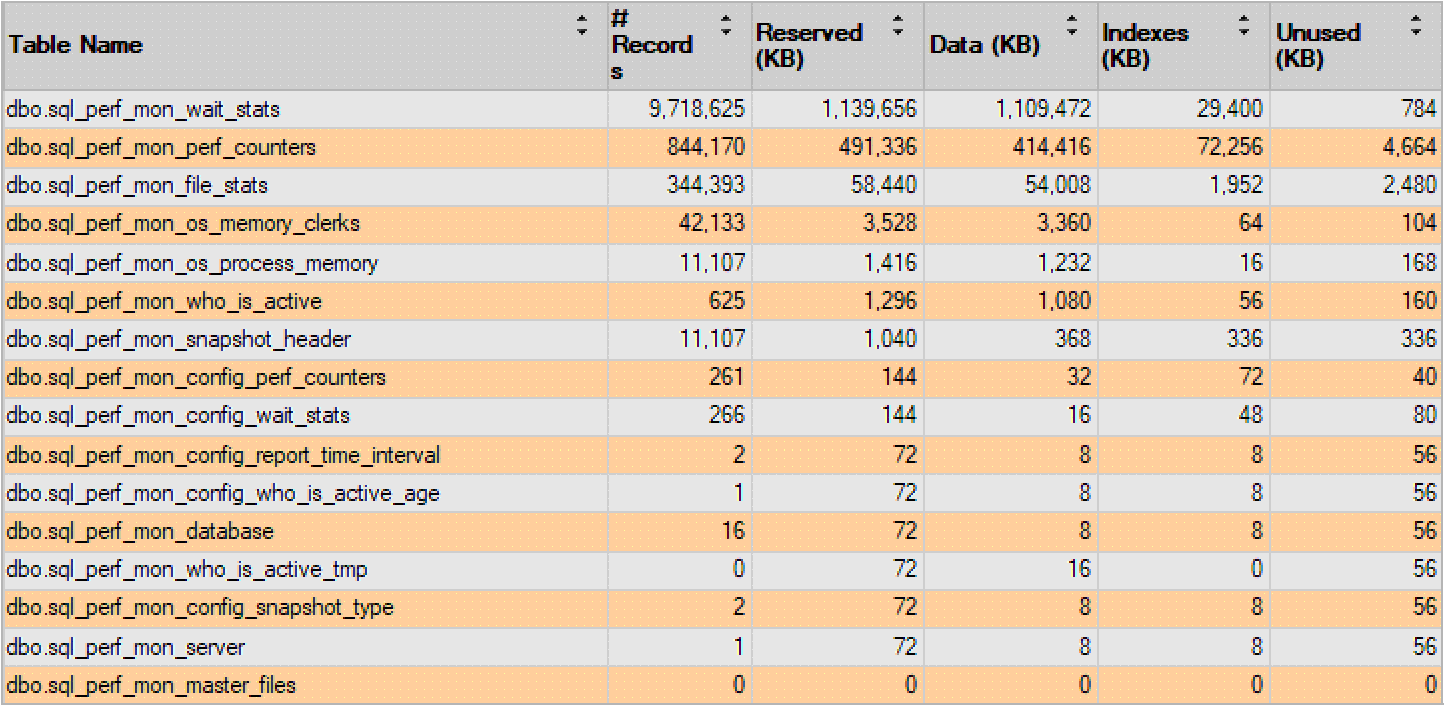The width and height of the screenshot is (1444, 706).
Task: Click the dbo.sql_perf_mon_file_stats table name
Action: click(137, 186)
